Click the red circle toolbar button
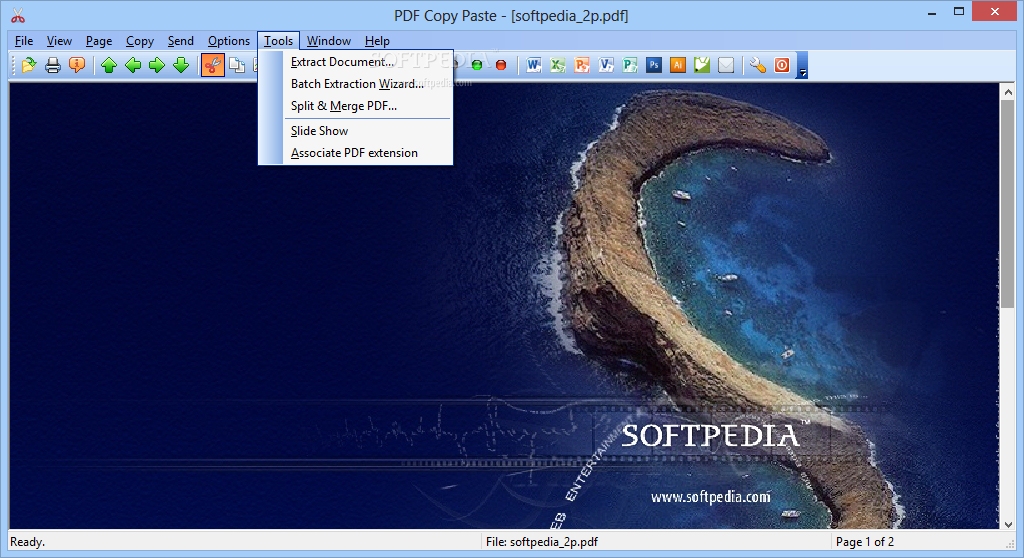 tap(501, 65)
